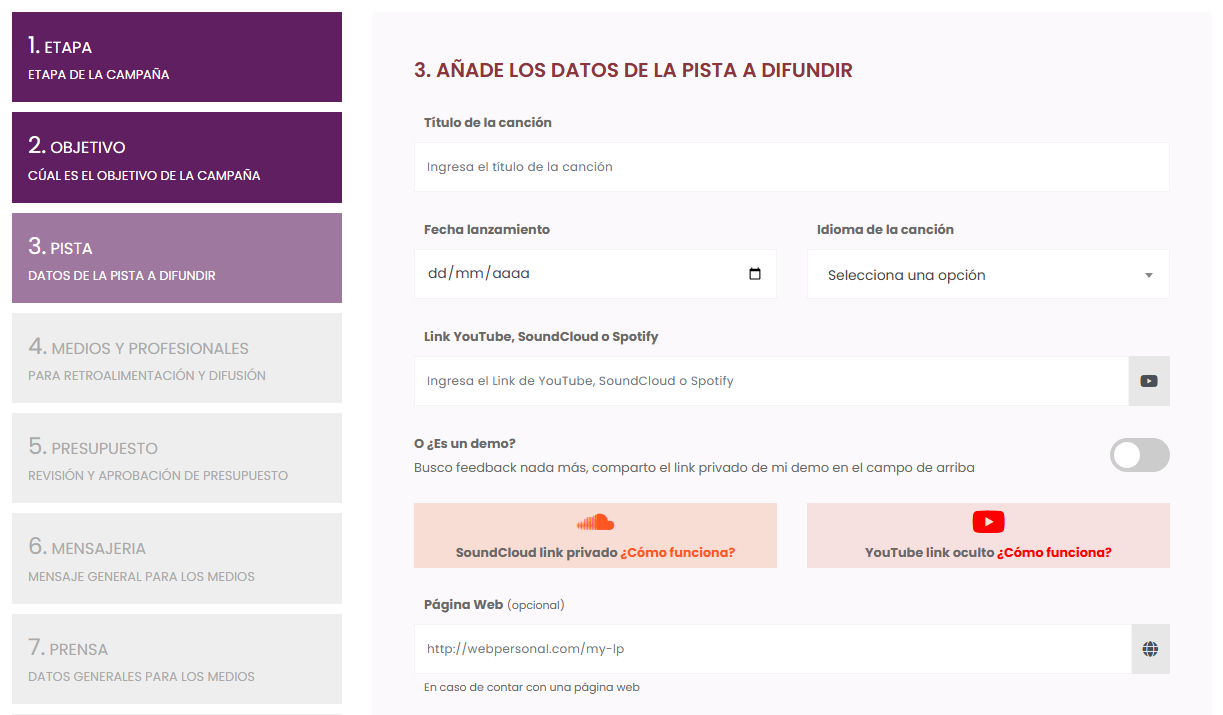Screen dimensions: 1223x715
Task: Click the Página Web input field
Action: (770, 649)
